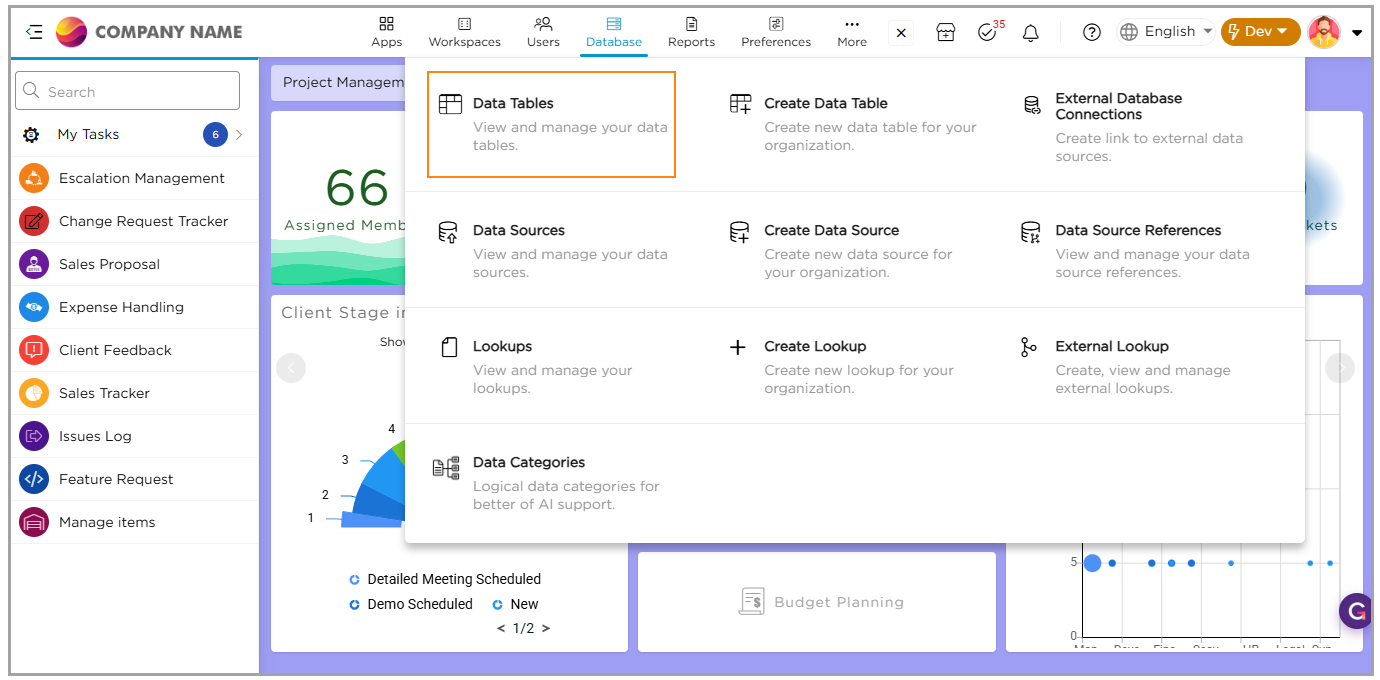Screen dimensions: 1380x680
Task: Click the Escalation Management sidebar icon
Action: click(34, 178)
